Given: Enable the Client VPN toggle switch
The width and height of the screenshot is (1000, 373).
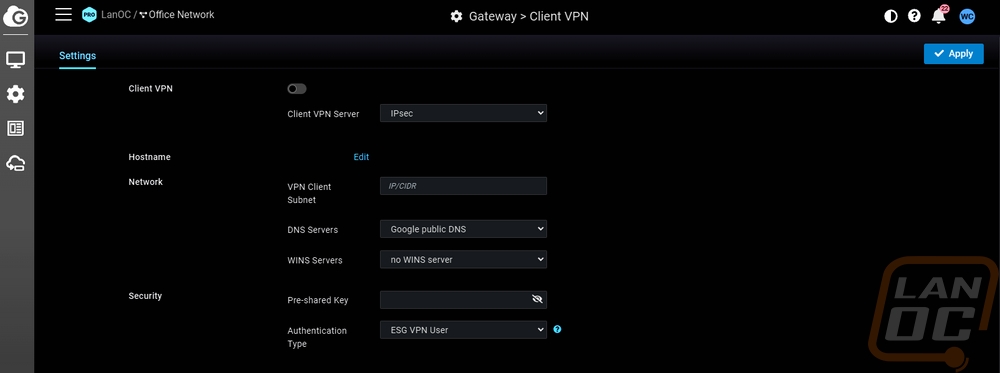Looking at the screenshot, I should point(297,89).
